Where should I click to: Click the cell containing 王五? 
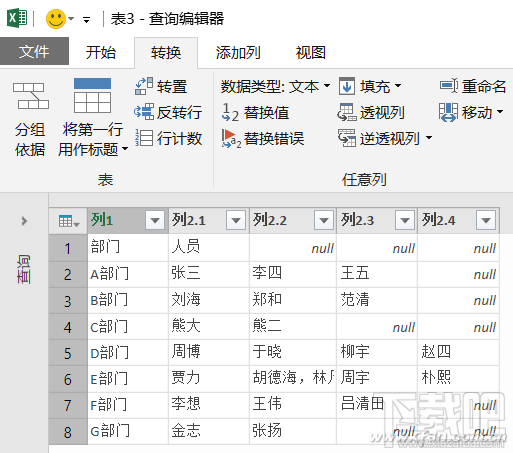pyautogui.click(x=377, y=274)
